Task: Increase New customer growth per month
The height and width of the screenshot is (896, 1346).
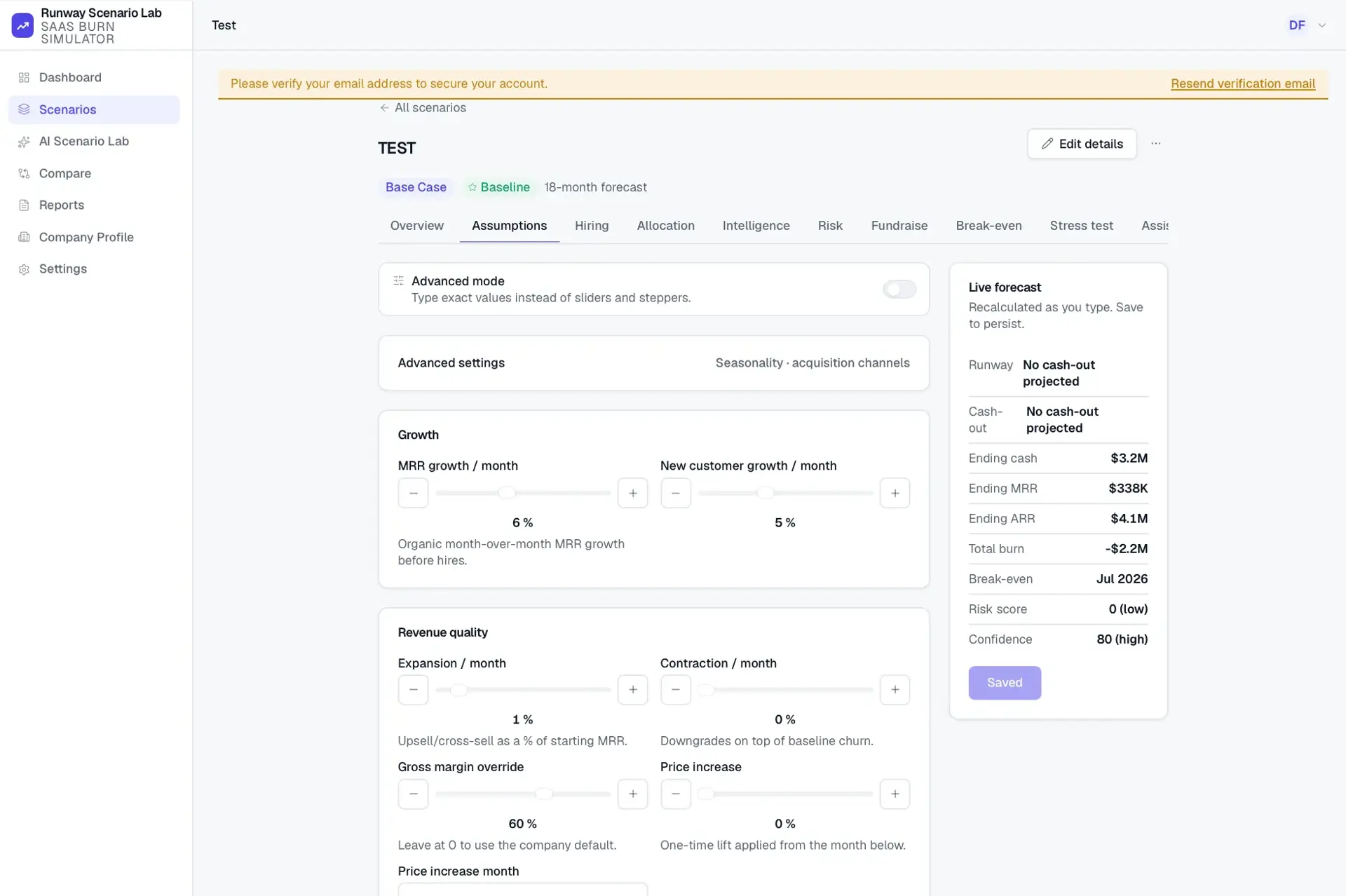Action: tap(895, 493)
